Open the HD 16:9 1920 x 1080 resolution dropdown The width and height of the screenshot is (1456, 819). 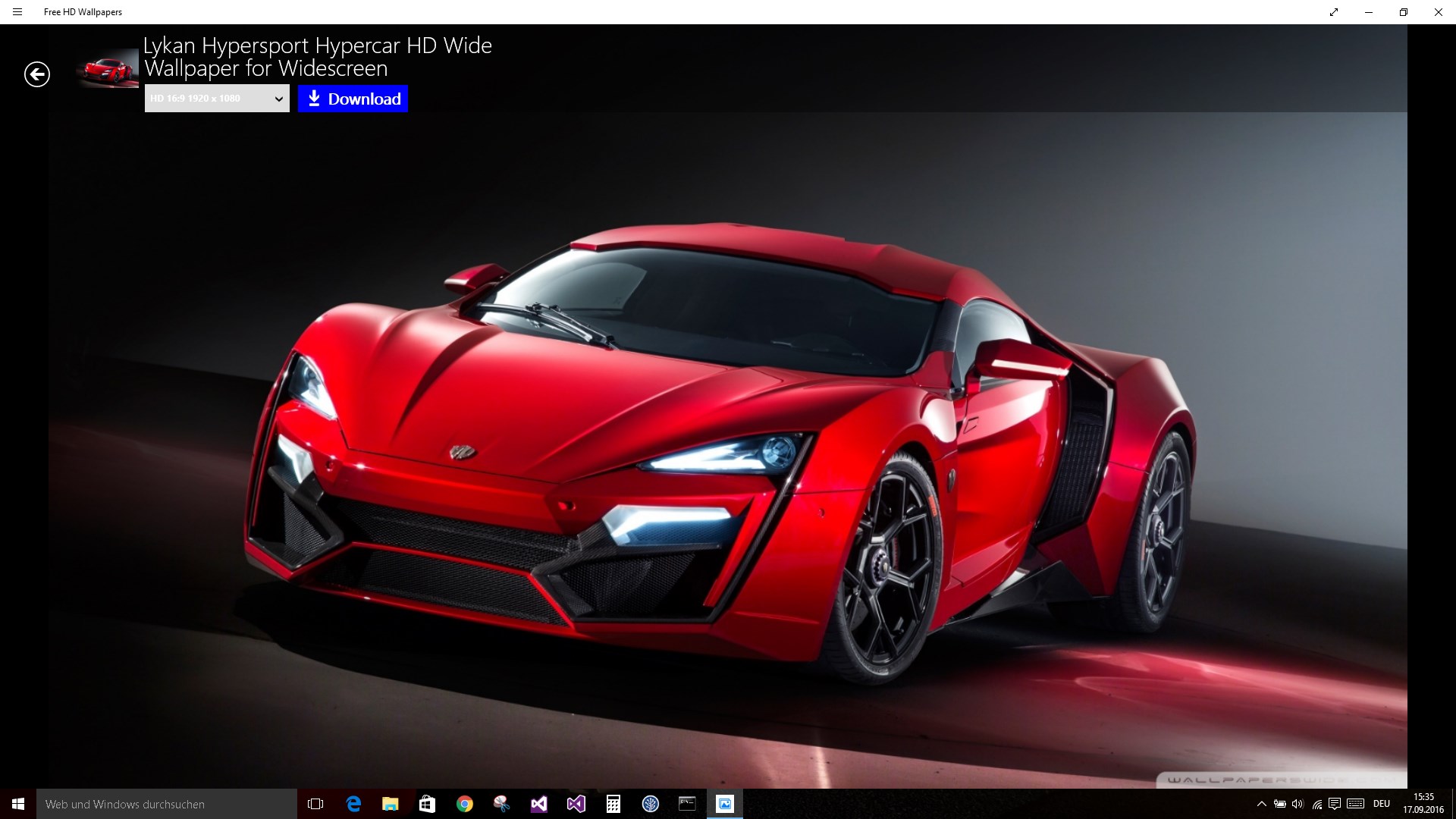click(217, 99)
